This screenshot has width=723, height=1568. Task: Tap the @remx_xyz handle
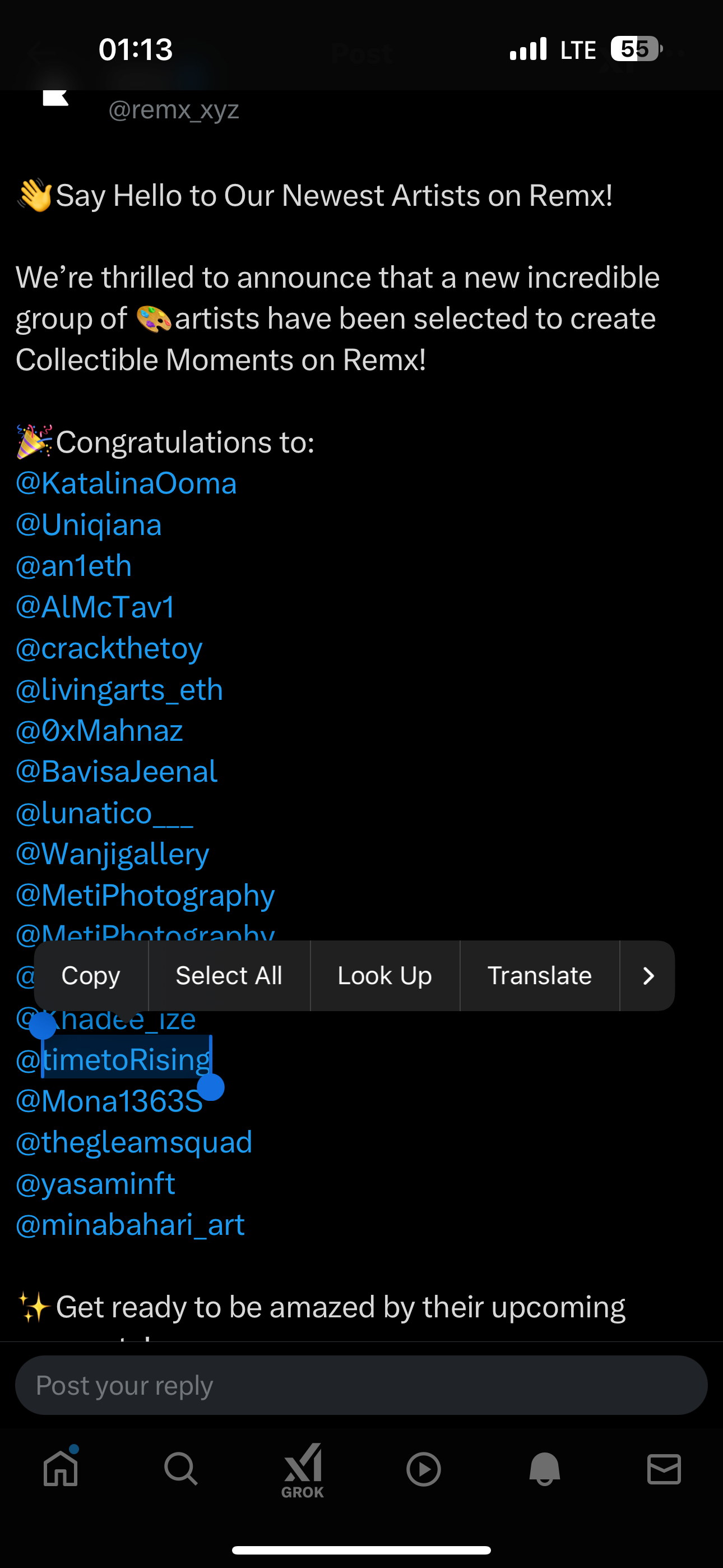[173, 109]
